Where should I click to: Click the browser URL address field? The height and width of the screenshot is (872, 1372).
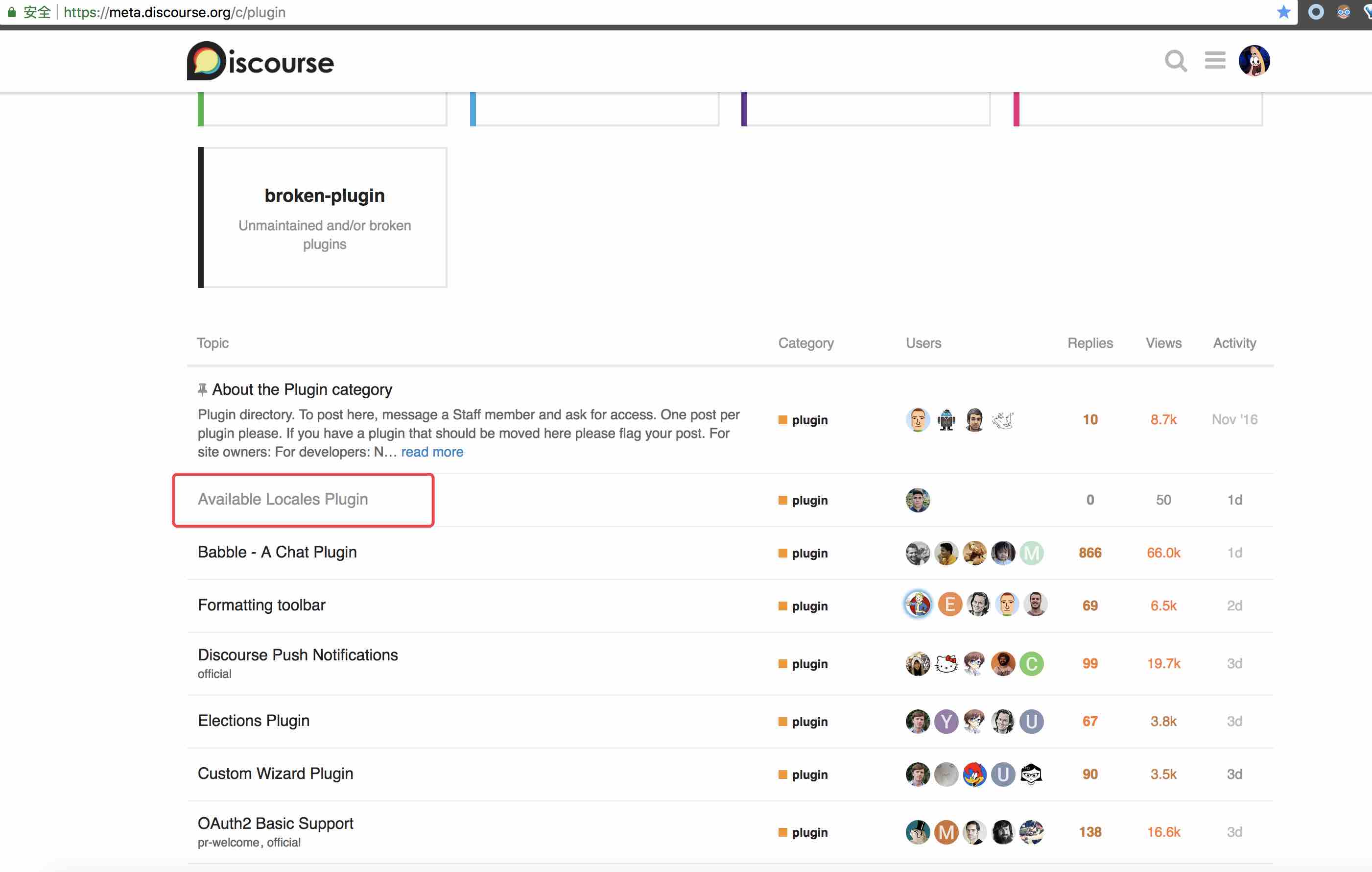(x=174, y=12)
